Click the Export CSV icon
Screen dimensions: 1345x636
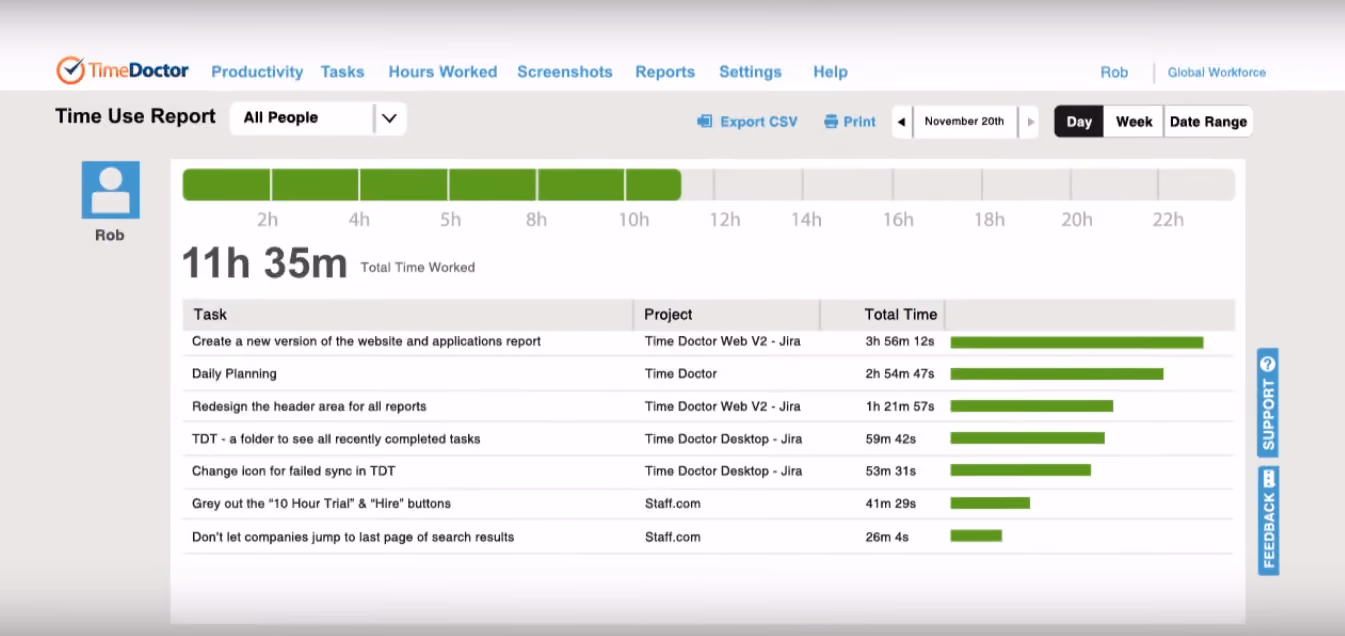pos(704,122)
